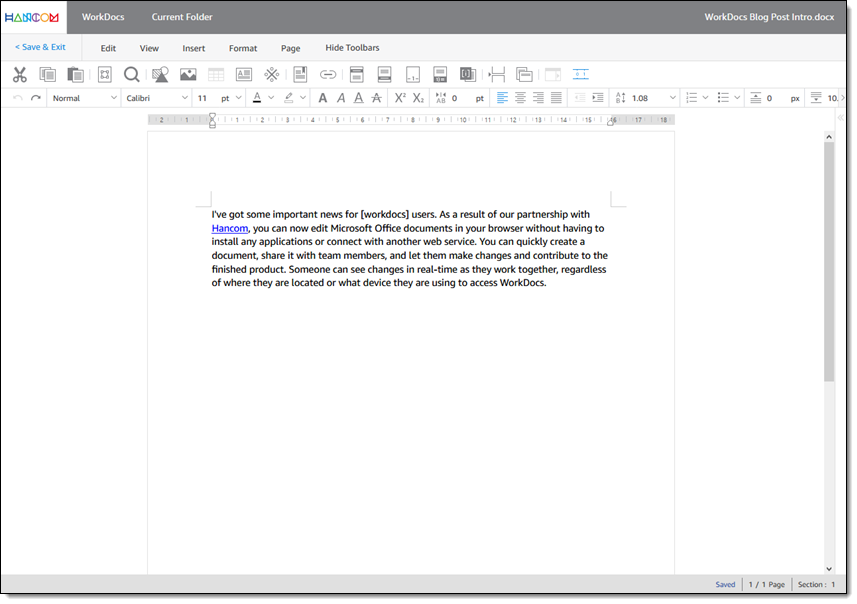Screen dimensions: 857x604
Task: Apply superscript with the X² icon
Action: pyautogui.click(x=400, y=98)
